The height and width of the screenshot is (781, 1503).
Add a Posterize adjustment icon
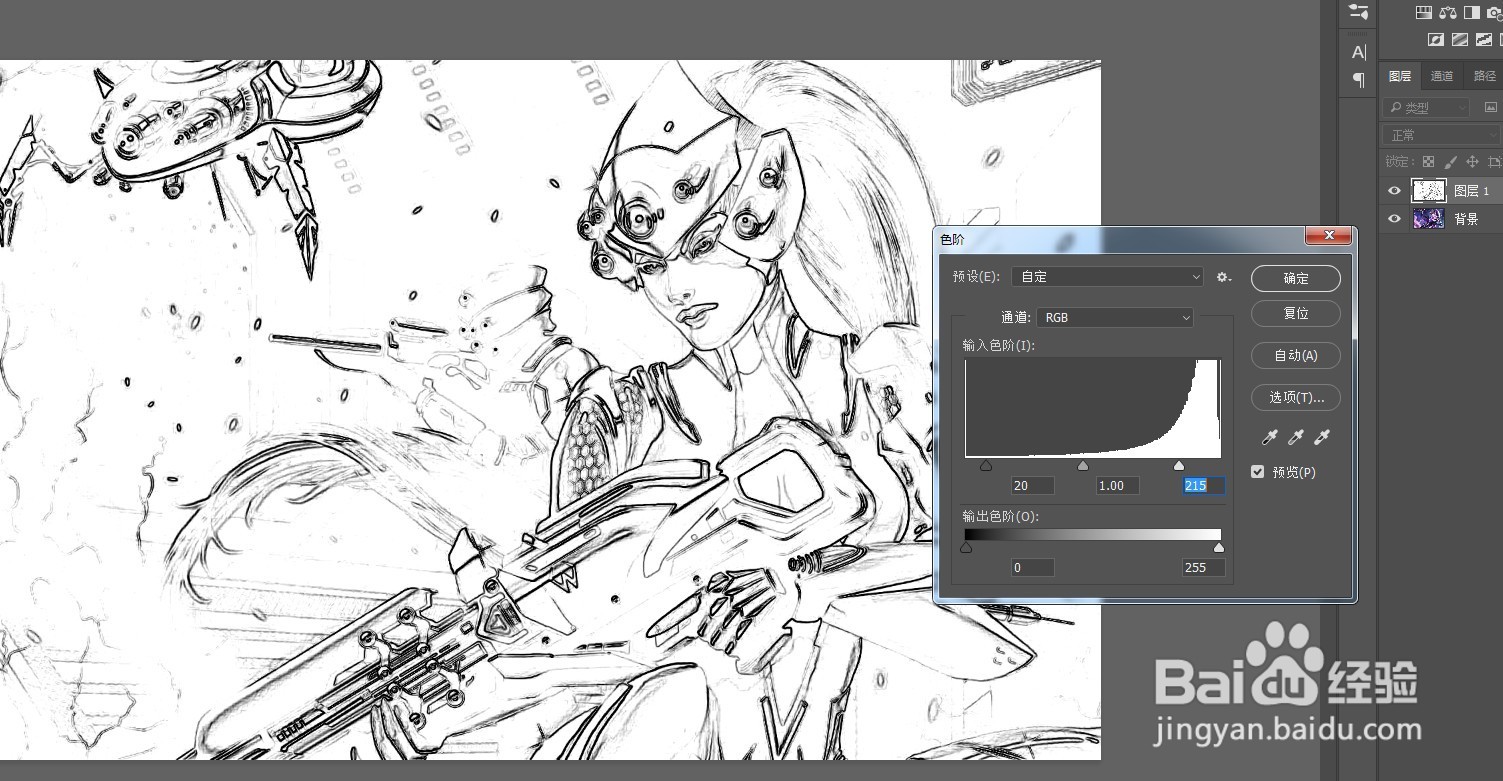[1460, 40]
